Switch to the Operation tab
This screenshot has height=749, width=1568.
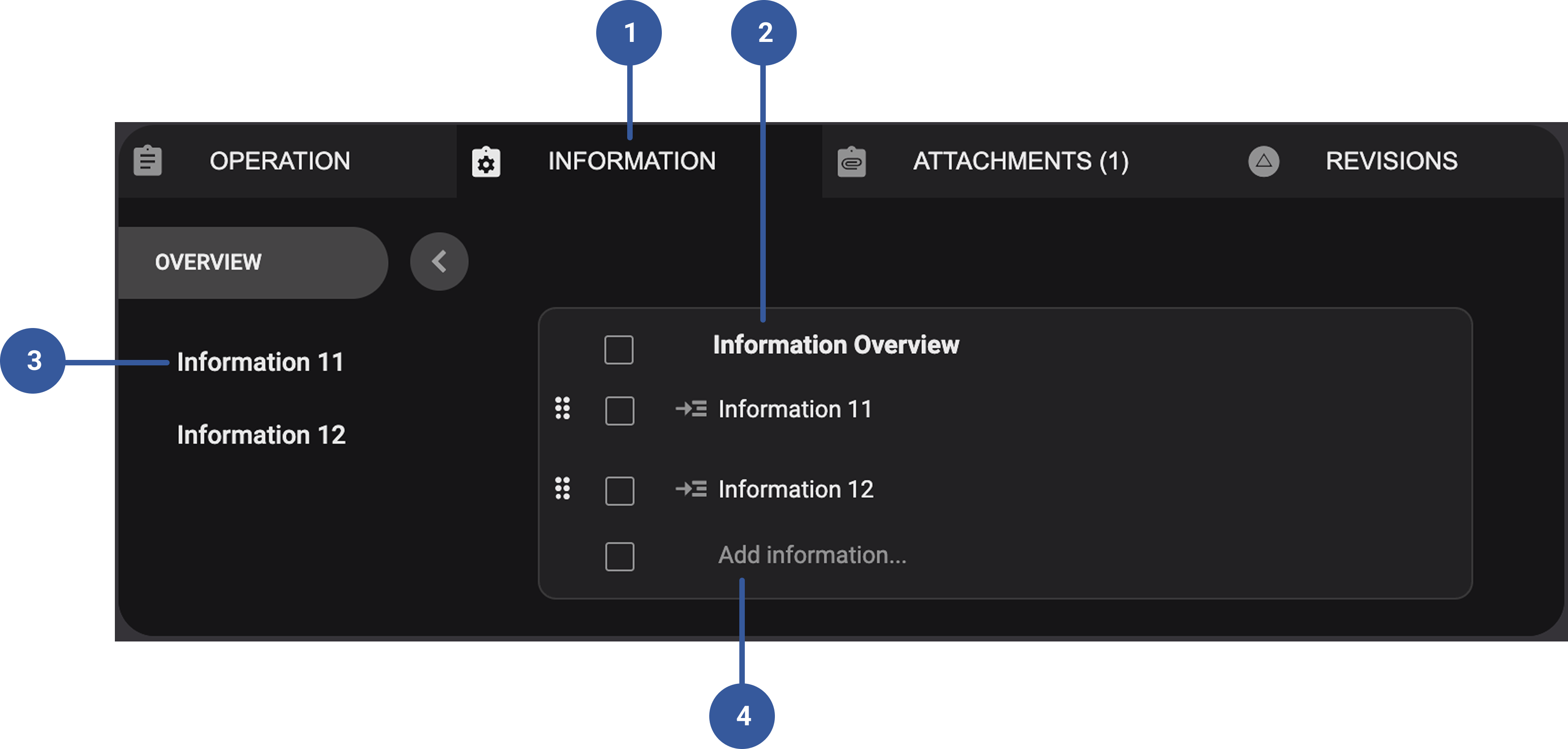pyautogui.click(x=279, y=161)
